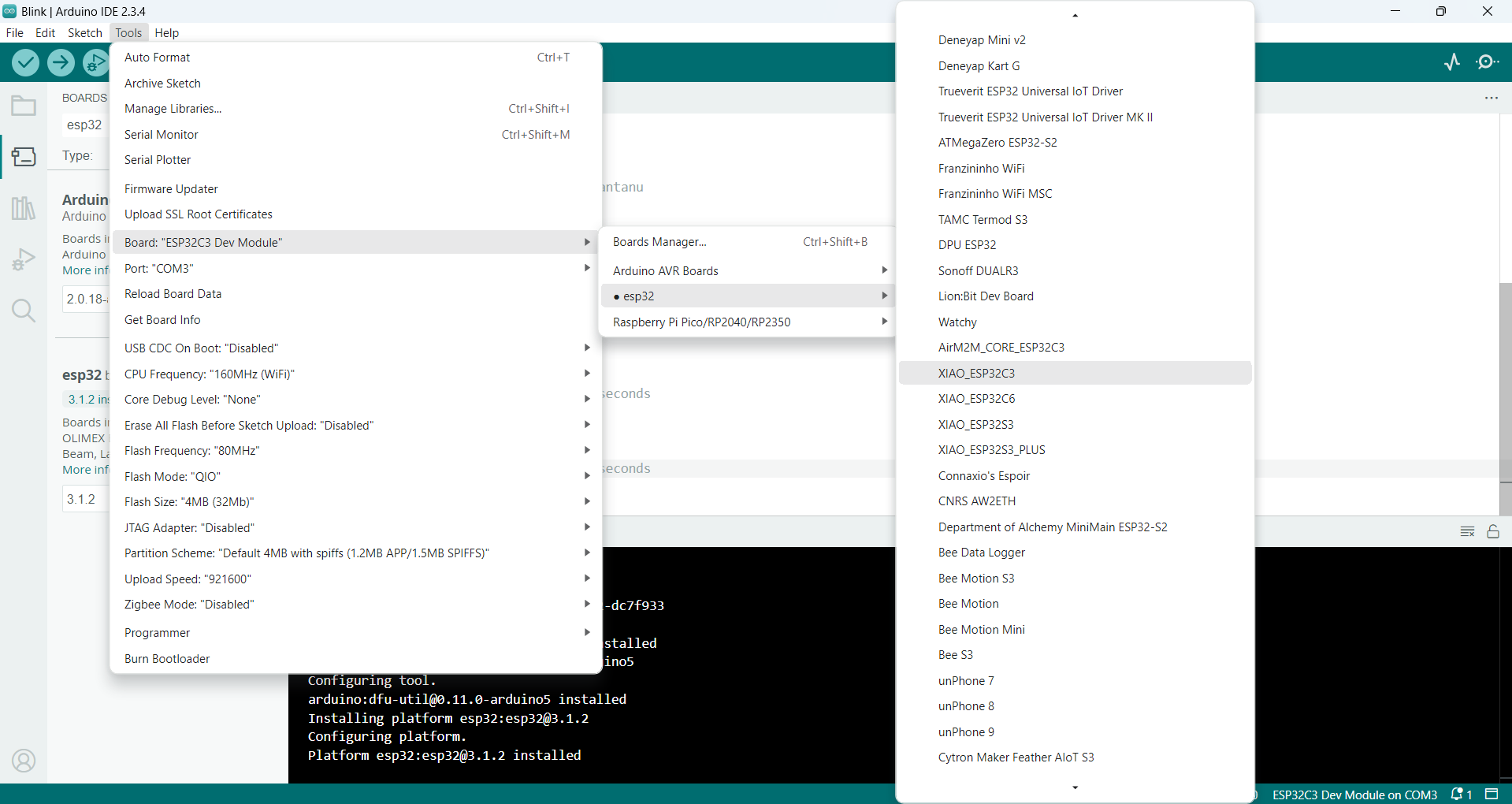Viewport: 1512px width, 804px height.
Task: Open the Library Manager sidebar icon
Action: coord(24,208)
